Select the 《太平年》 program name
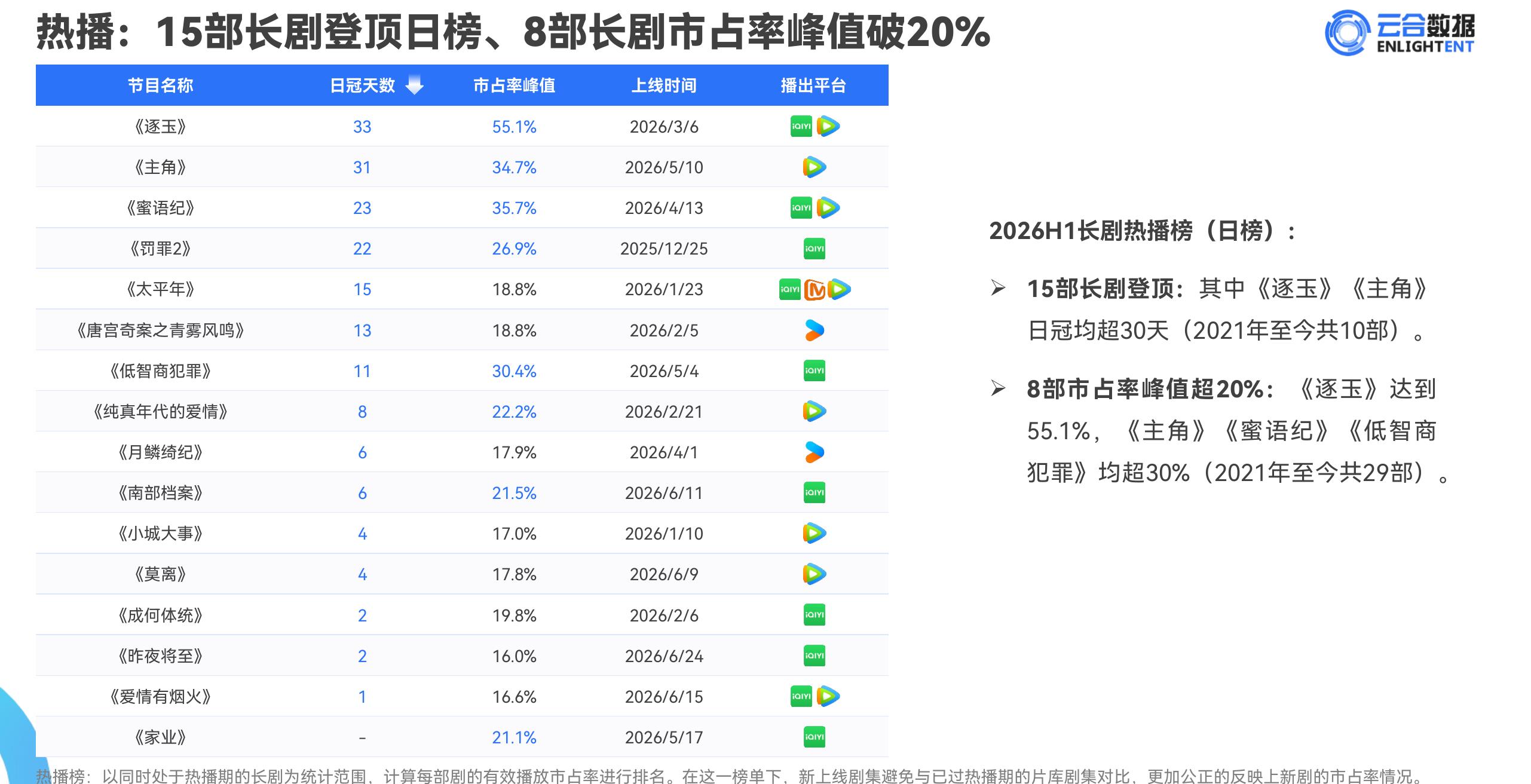 pos(160,289)
